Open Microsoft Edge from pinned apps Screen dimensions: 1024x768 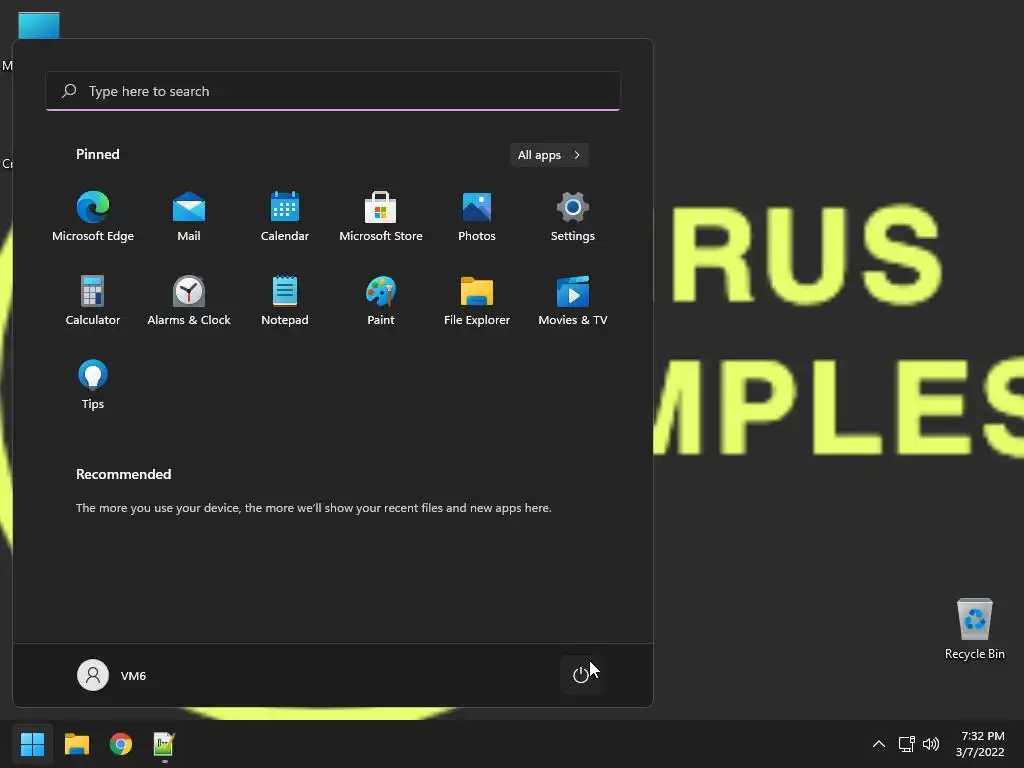(x=93, y=216)
